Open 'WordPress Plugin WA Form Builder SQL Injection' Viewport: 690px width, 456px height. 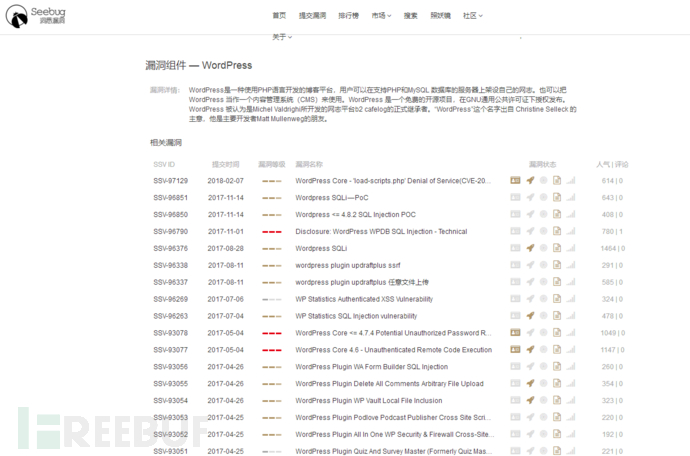371,367
